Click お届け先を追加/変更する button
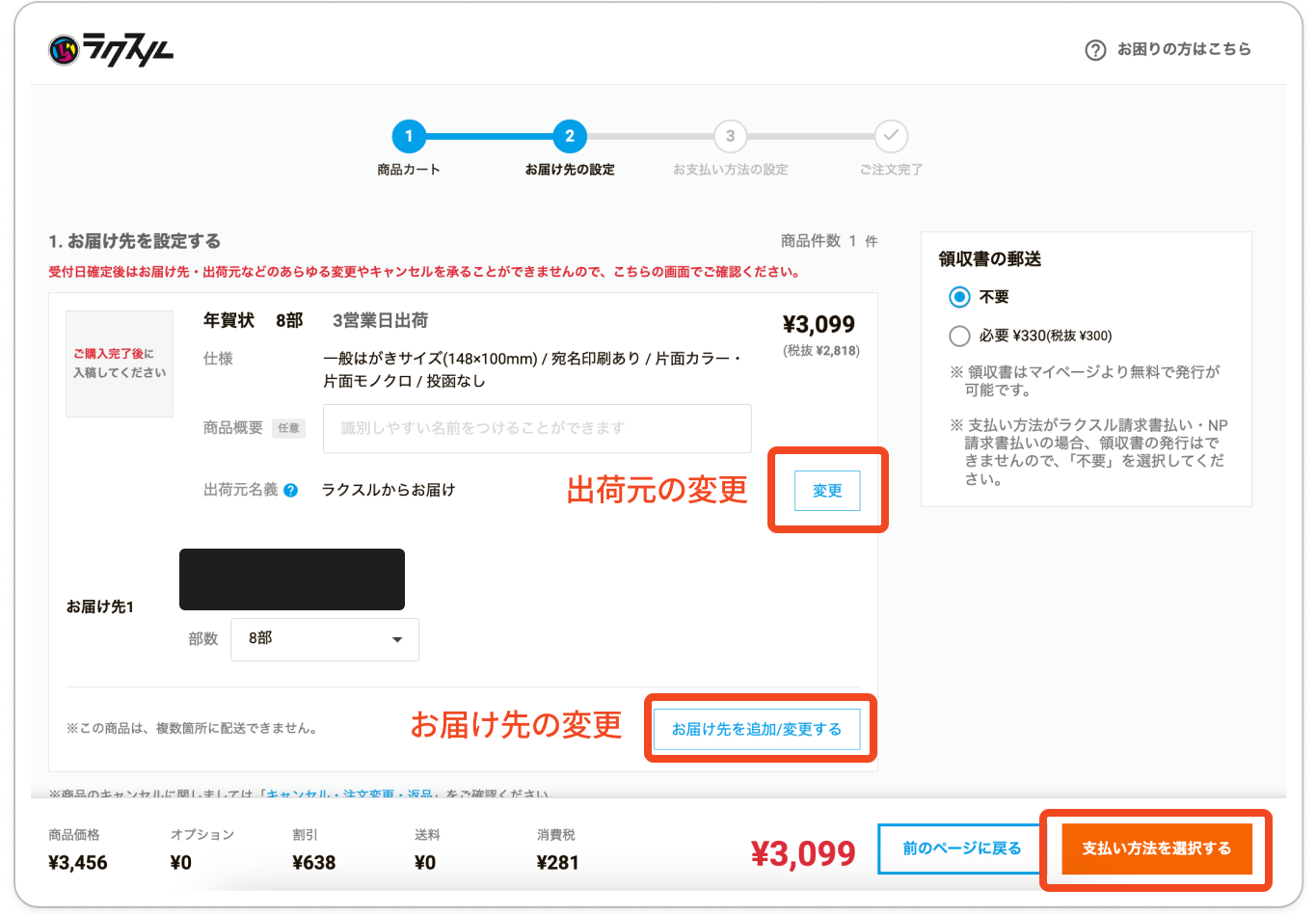1316x915 pixels. click(x=757, y=729)
